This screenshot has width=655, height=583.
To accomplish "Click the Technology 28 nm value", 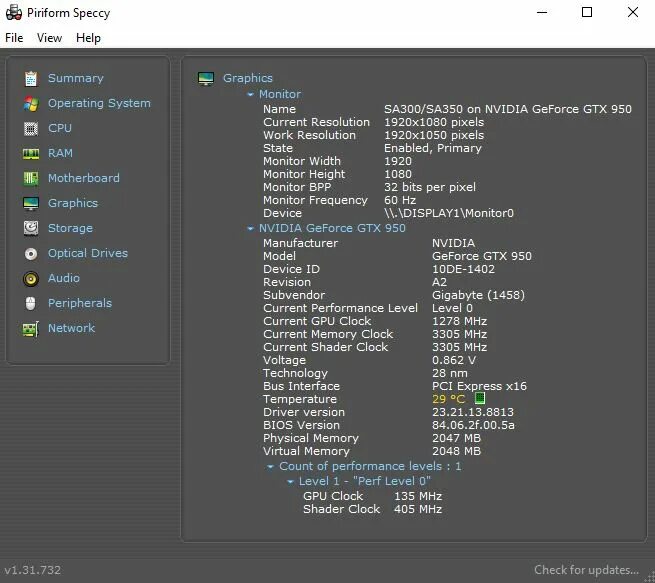I will click(x=450, y=373).
